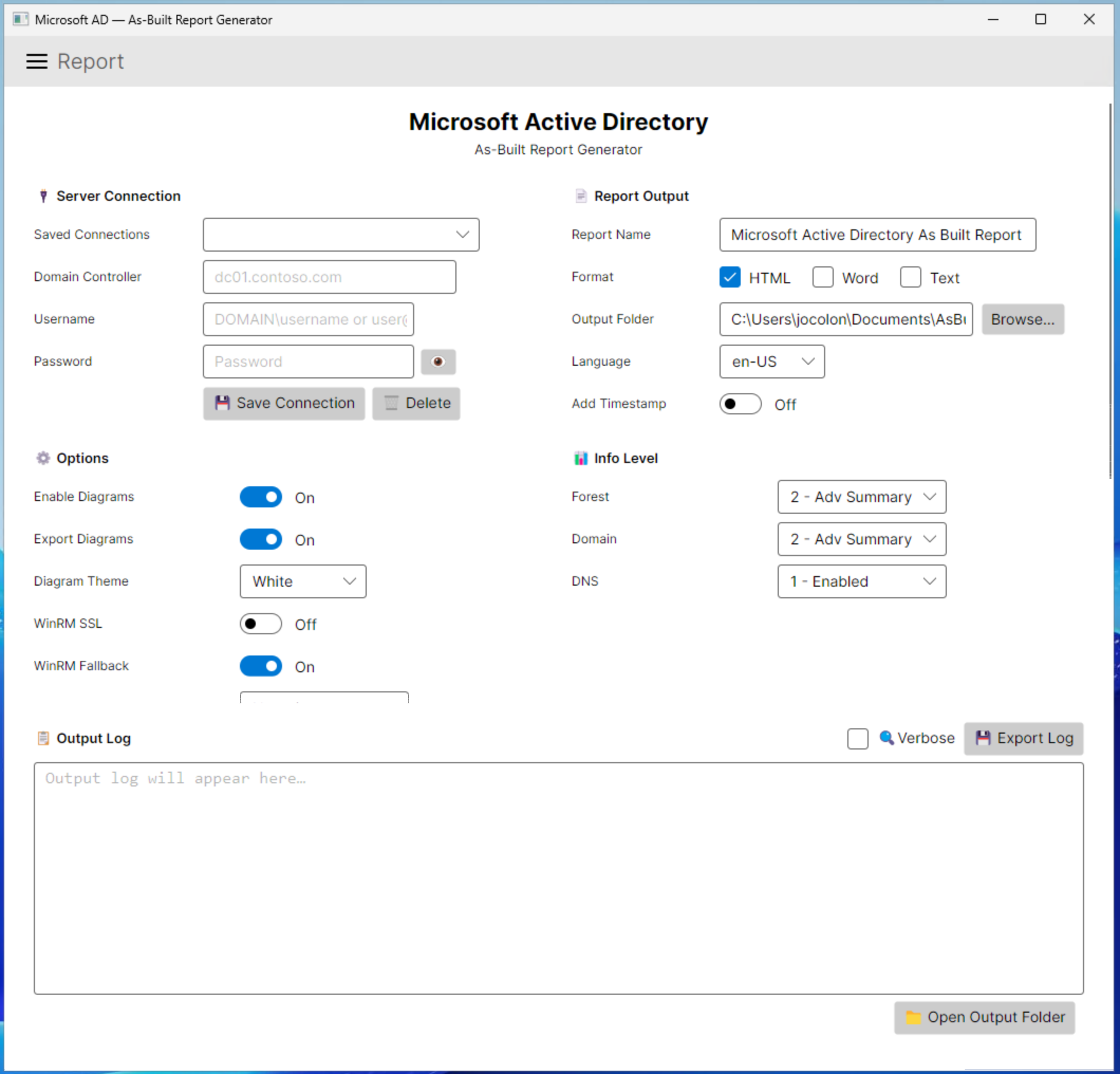Open the Language en-US dropdown
This screenshot has width=1120, height=1074.
771,361
